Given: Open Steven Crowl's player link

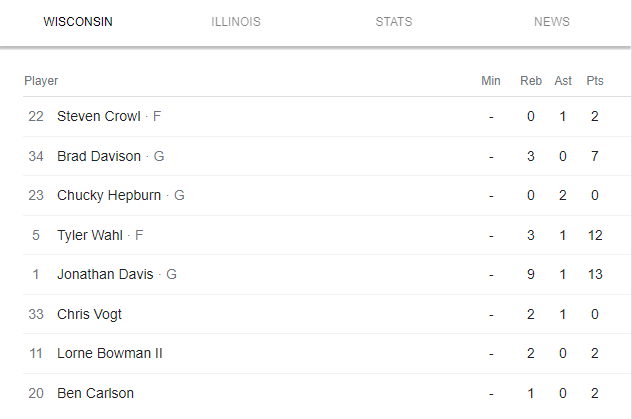Looking at the screenshot, I should pyautogui.click(x=99, y=116).
